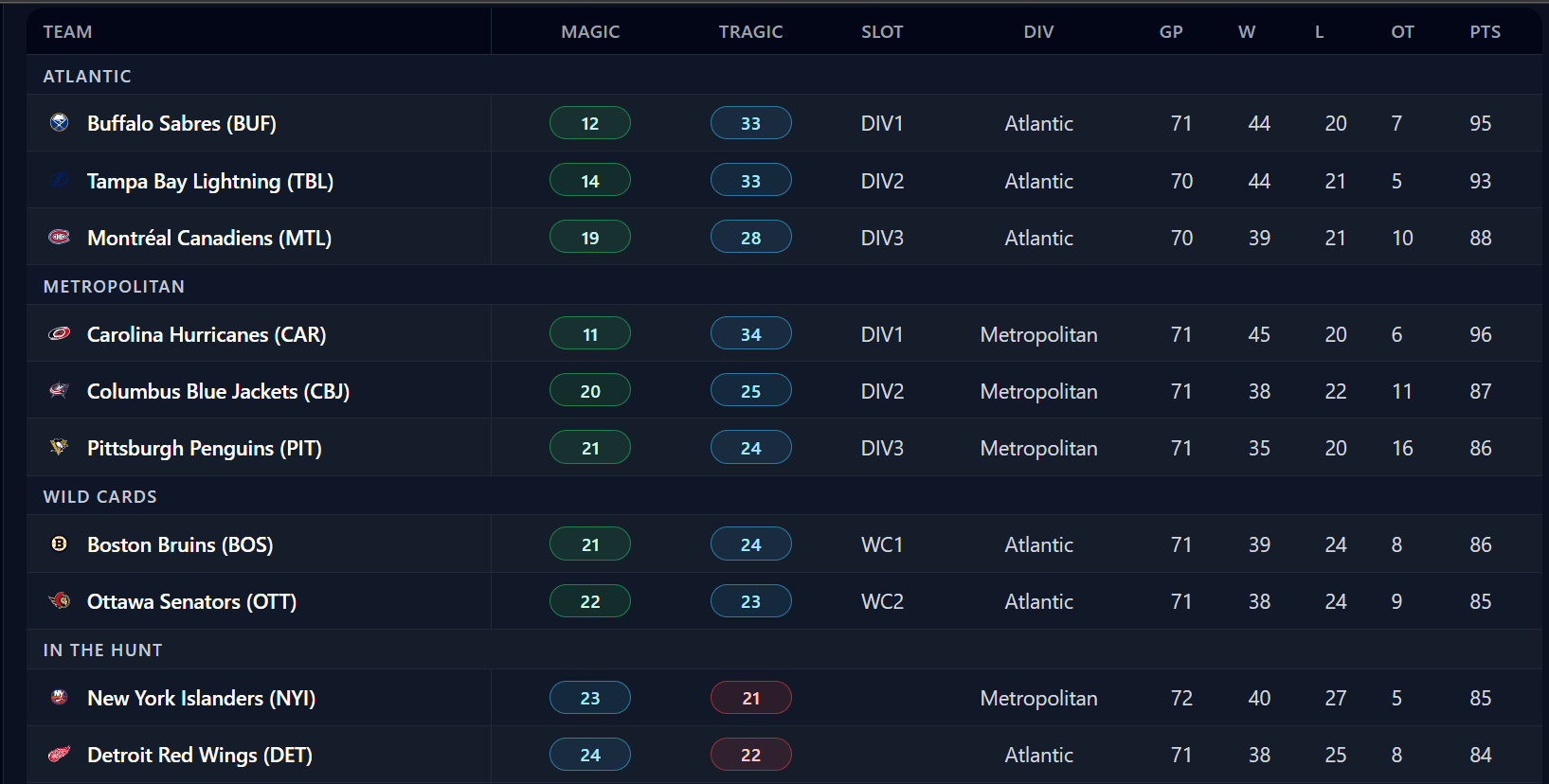This screenshot has height=784, width=1549.
Task: Click the Buffalo Sabres team logo
Action: (x=60, y=122)
